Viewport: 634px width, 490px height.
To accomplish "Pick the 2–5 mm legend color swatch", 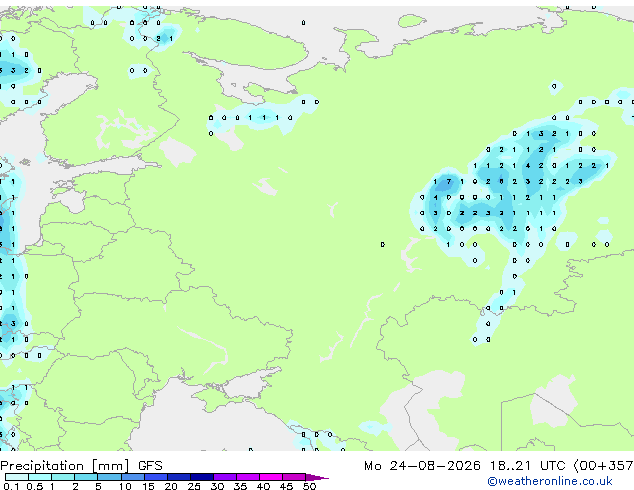I will click(x=86, y=477).
